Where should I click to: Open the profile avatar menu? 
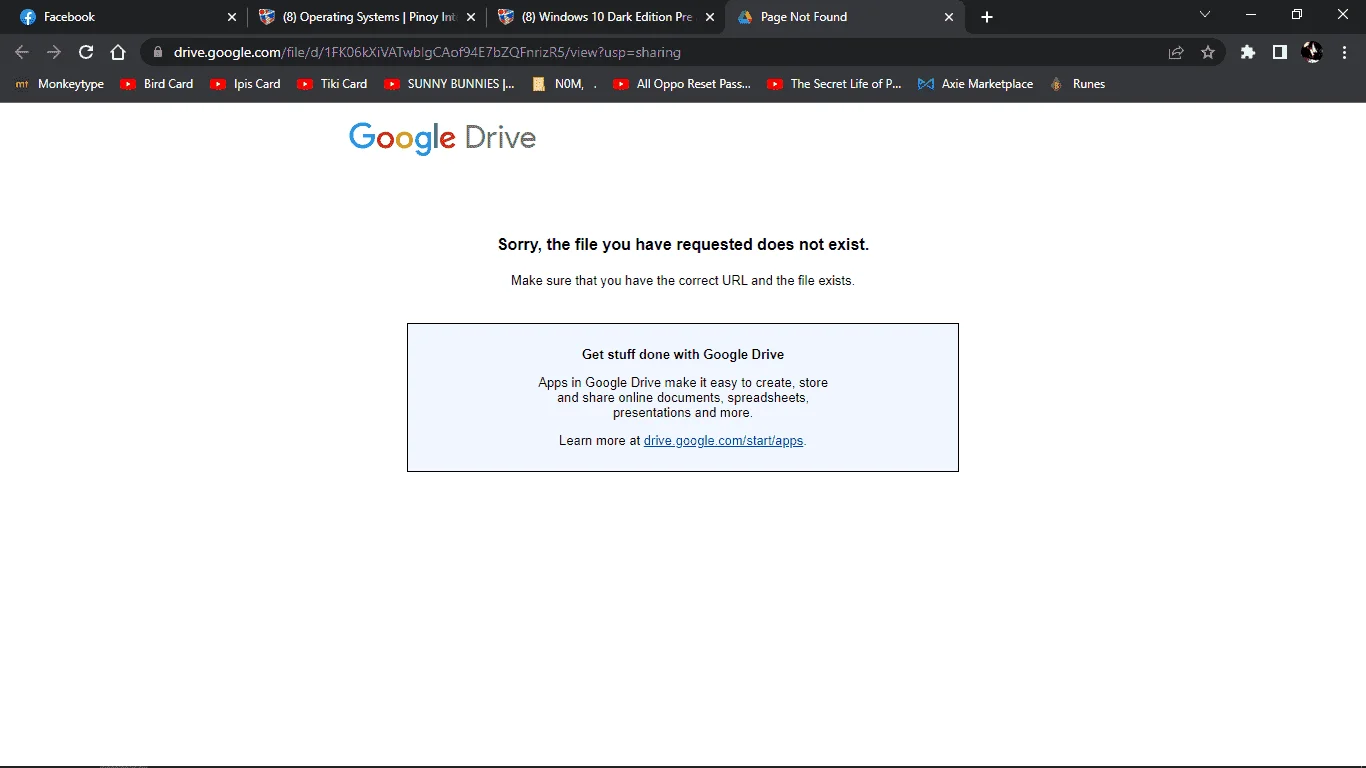click(x=1312, y=52)
